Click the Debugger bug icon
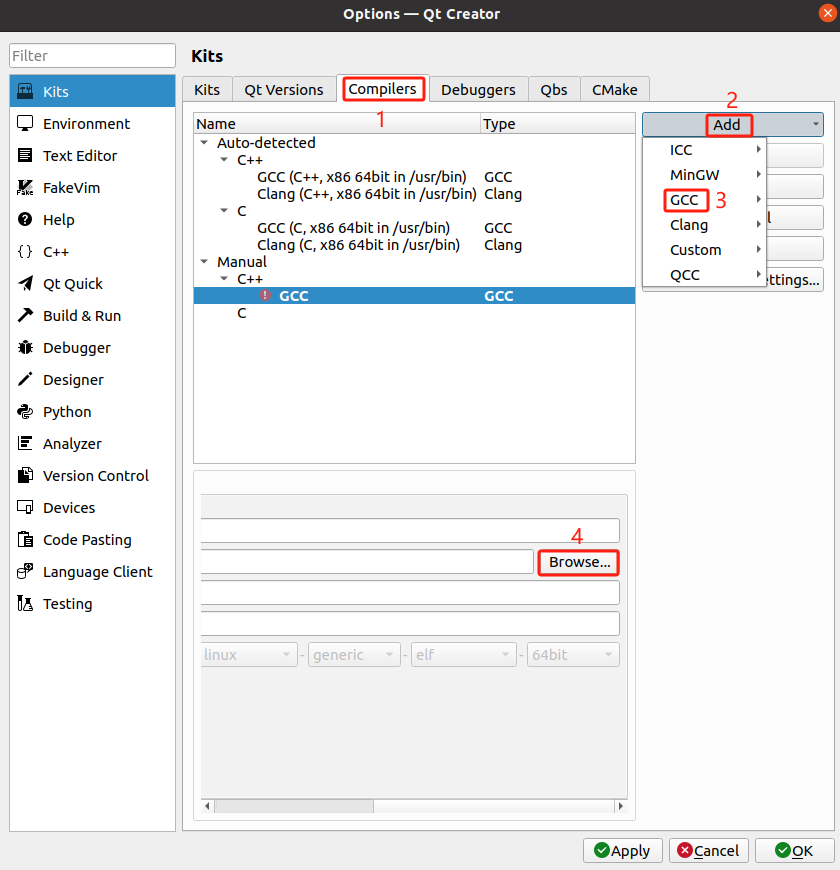 pyautogui.click(x=25, y=348)
